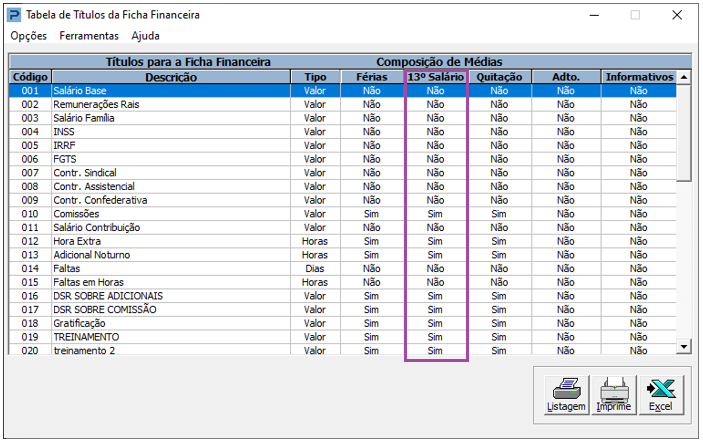Select the IRRF row

[343, 145]
